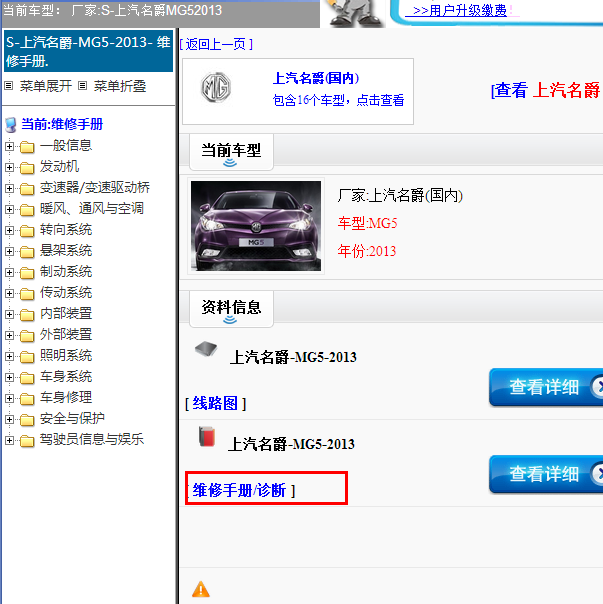Screen dimensions: 603x604
Task: Click the red book icon for 维修手册
Action: 207,437
